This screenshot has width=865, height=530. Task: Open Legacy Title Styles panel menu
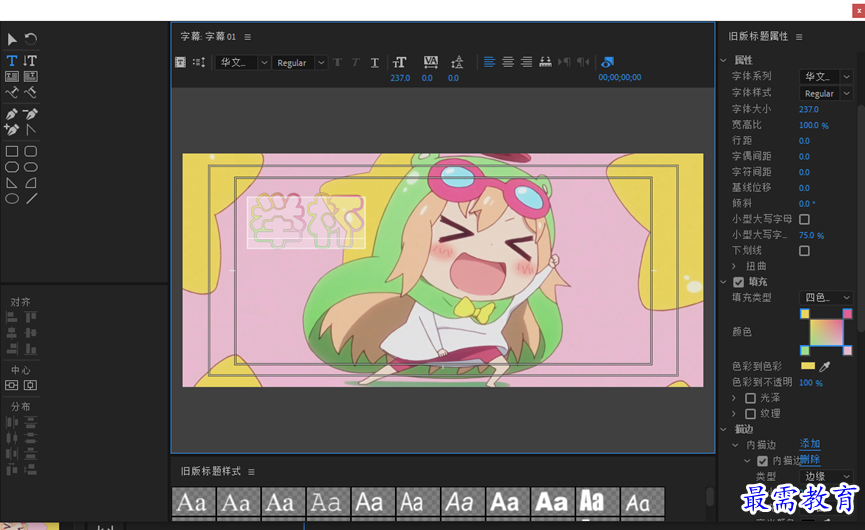tap(252, 472)
